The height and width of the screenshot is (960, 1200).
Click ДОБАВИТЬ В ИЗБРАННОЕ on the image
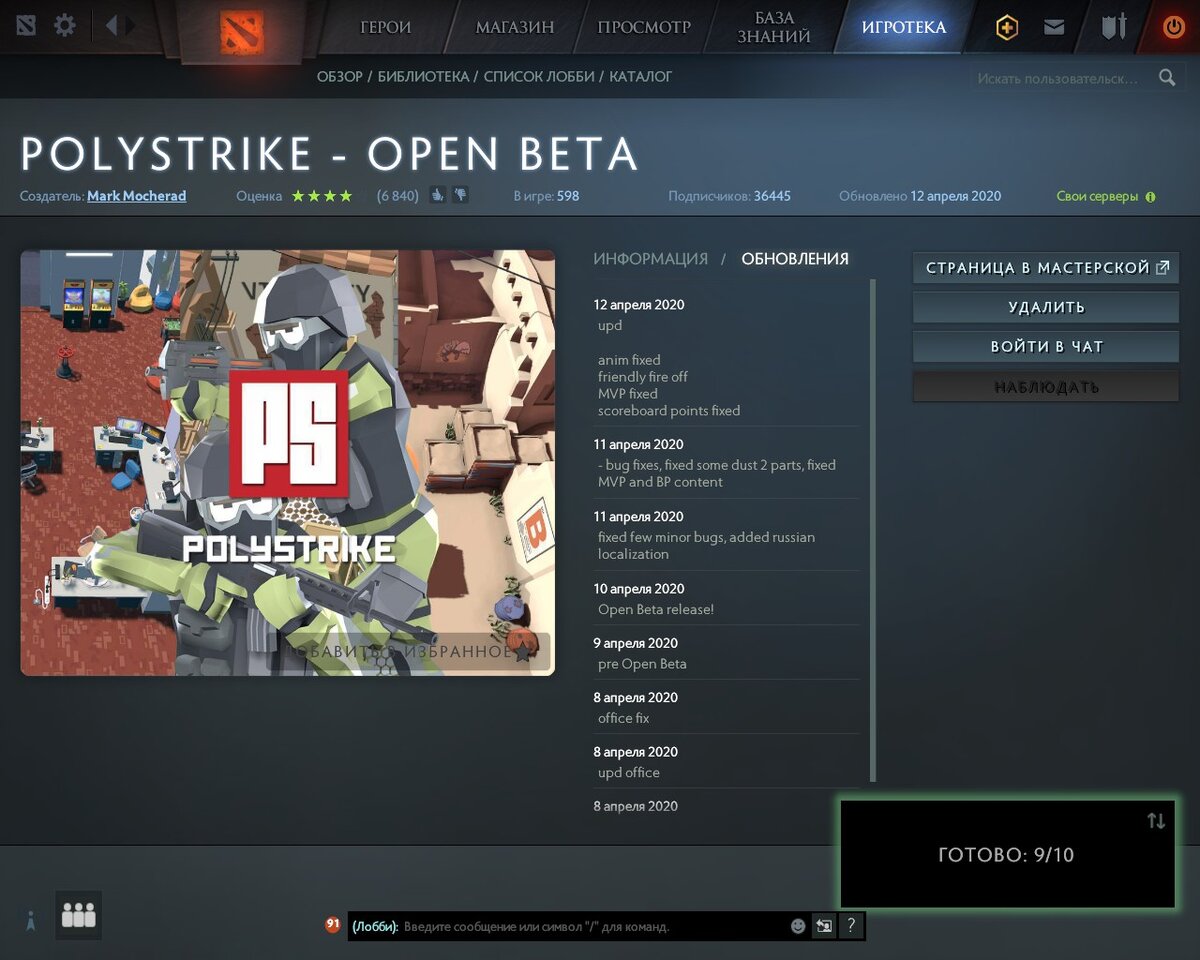point(410,652)
